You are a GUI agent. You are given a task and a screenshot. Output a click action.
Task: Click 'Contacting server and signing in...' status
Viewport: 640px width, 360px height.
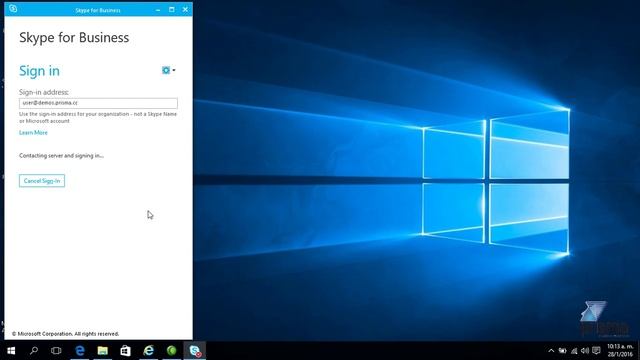(x=61, y=156)
